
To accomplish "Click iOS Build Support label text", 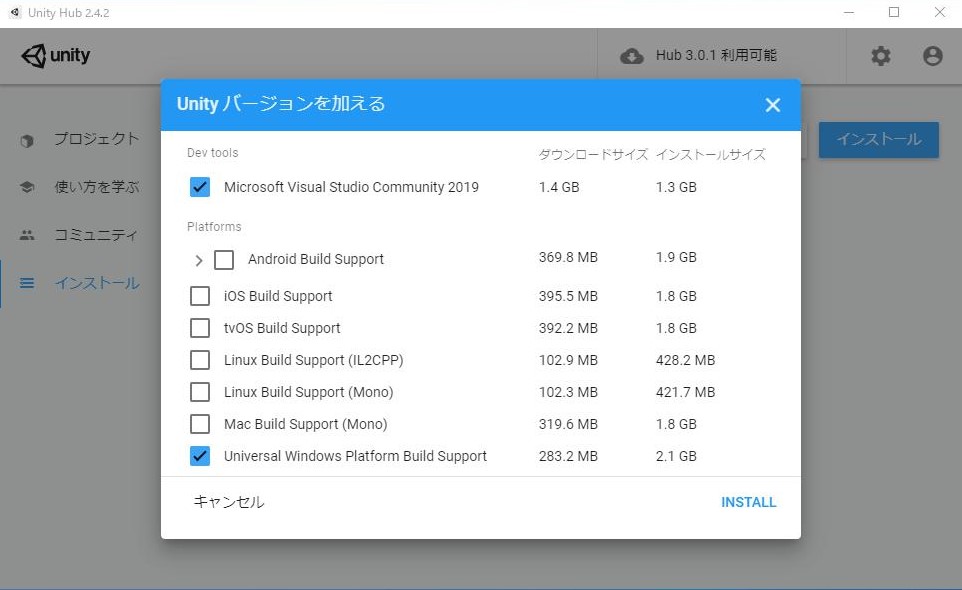I will (278, 296).
